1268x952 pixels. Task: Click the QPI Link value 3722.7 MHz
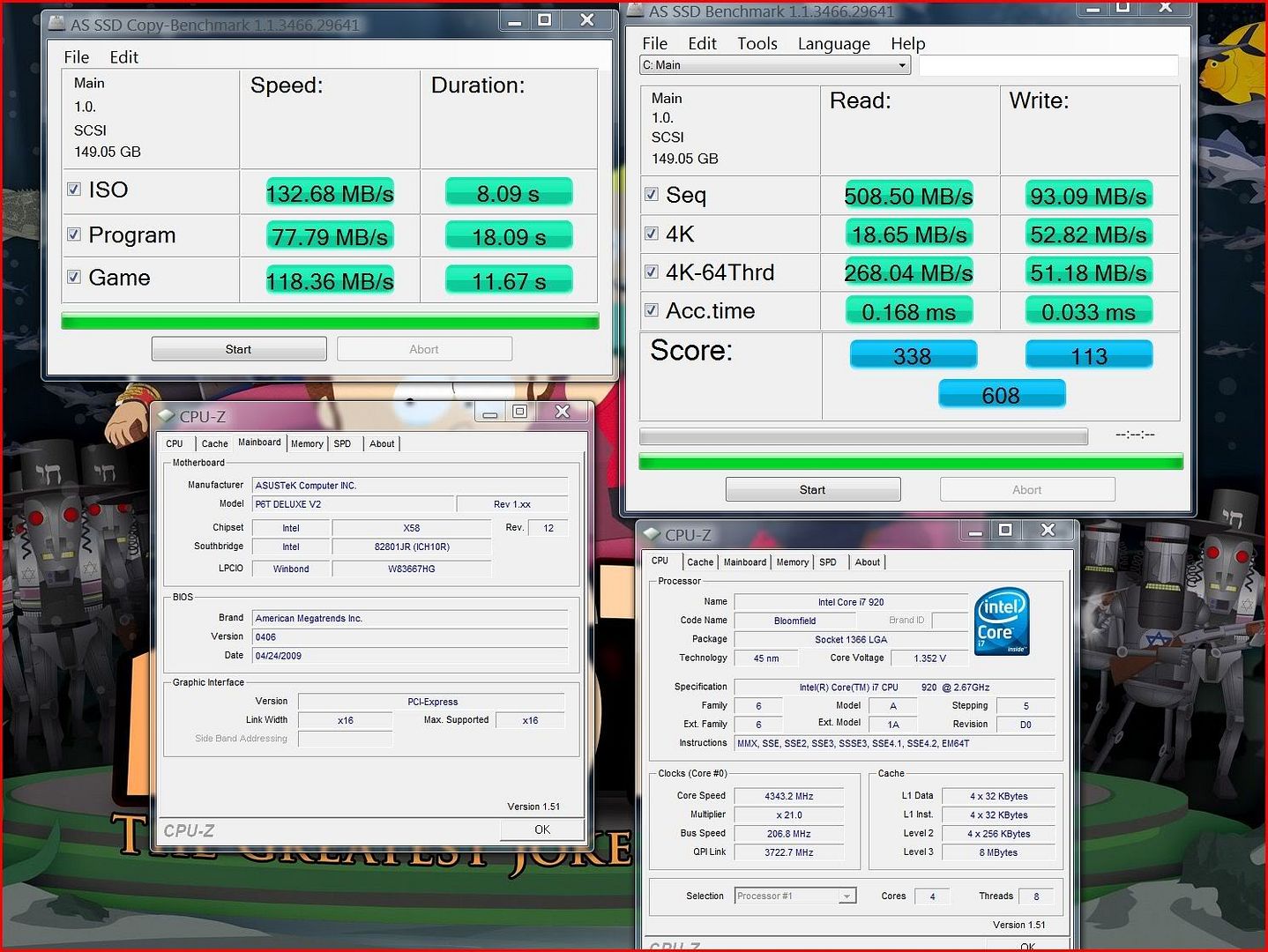788,852
